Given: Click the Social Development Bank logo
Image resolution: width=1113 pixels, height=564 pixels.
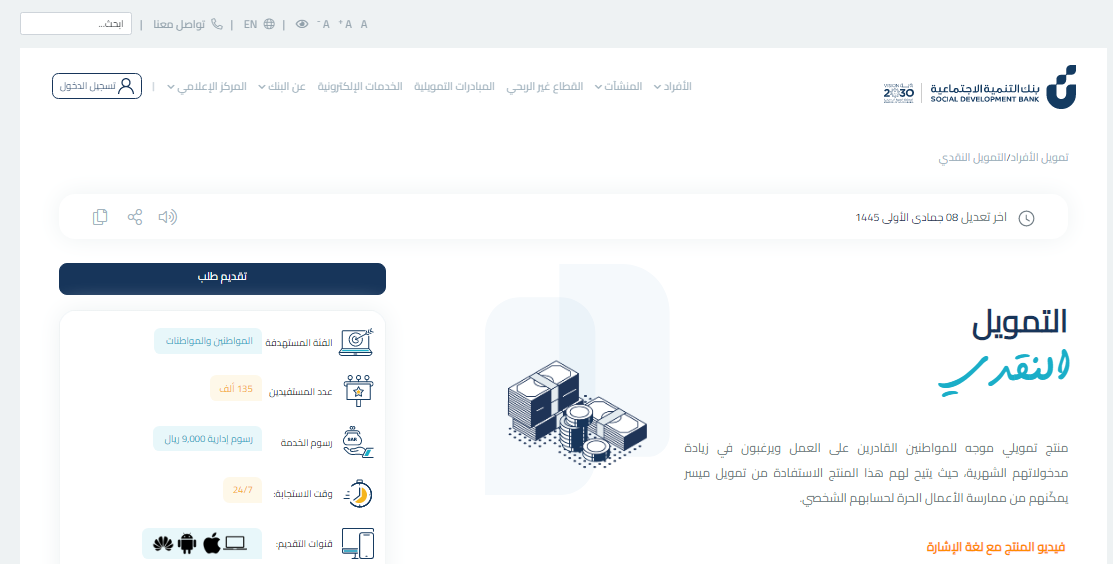Looking at the screenshot, I should pyautogui.click(x=979, y=87).
